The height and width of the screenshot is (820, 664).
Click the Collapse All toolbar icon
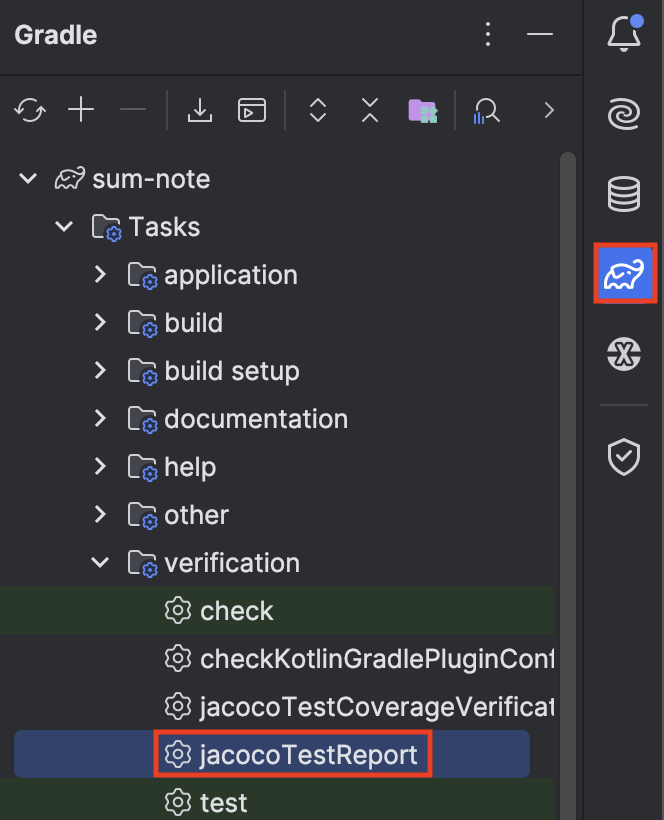370,110
